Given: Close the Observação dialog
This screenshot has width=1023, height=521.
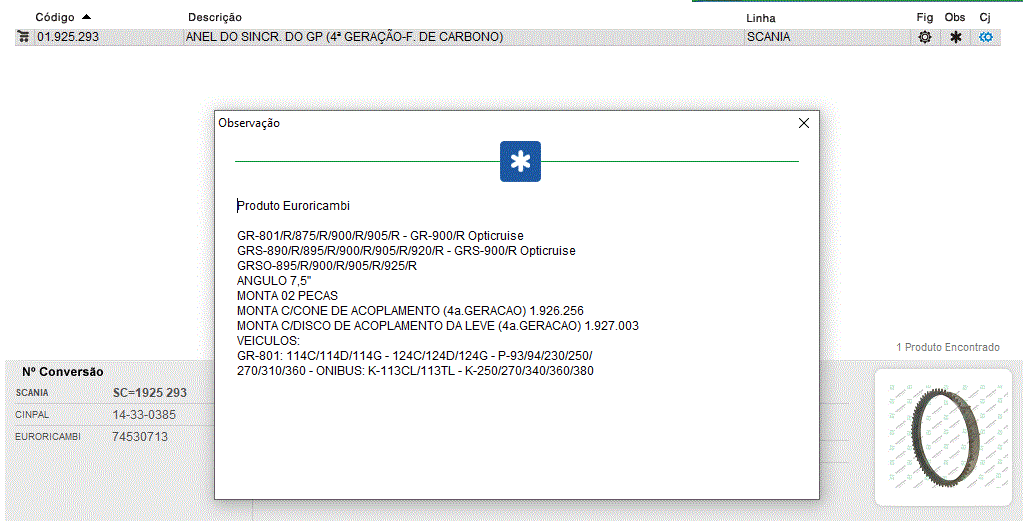Looking at the screenshot, I should pos(803,123).
